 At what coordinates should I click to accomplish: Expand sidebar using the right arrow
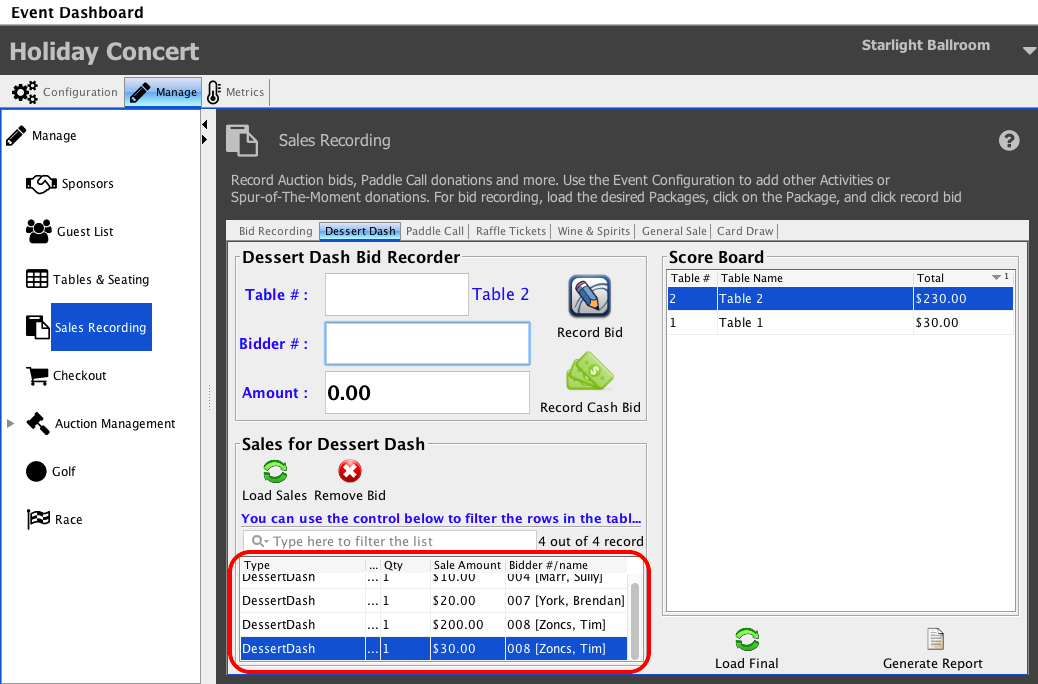tap(205, 140)
